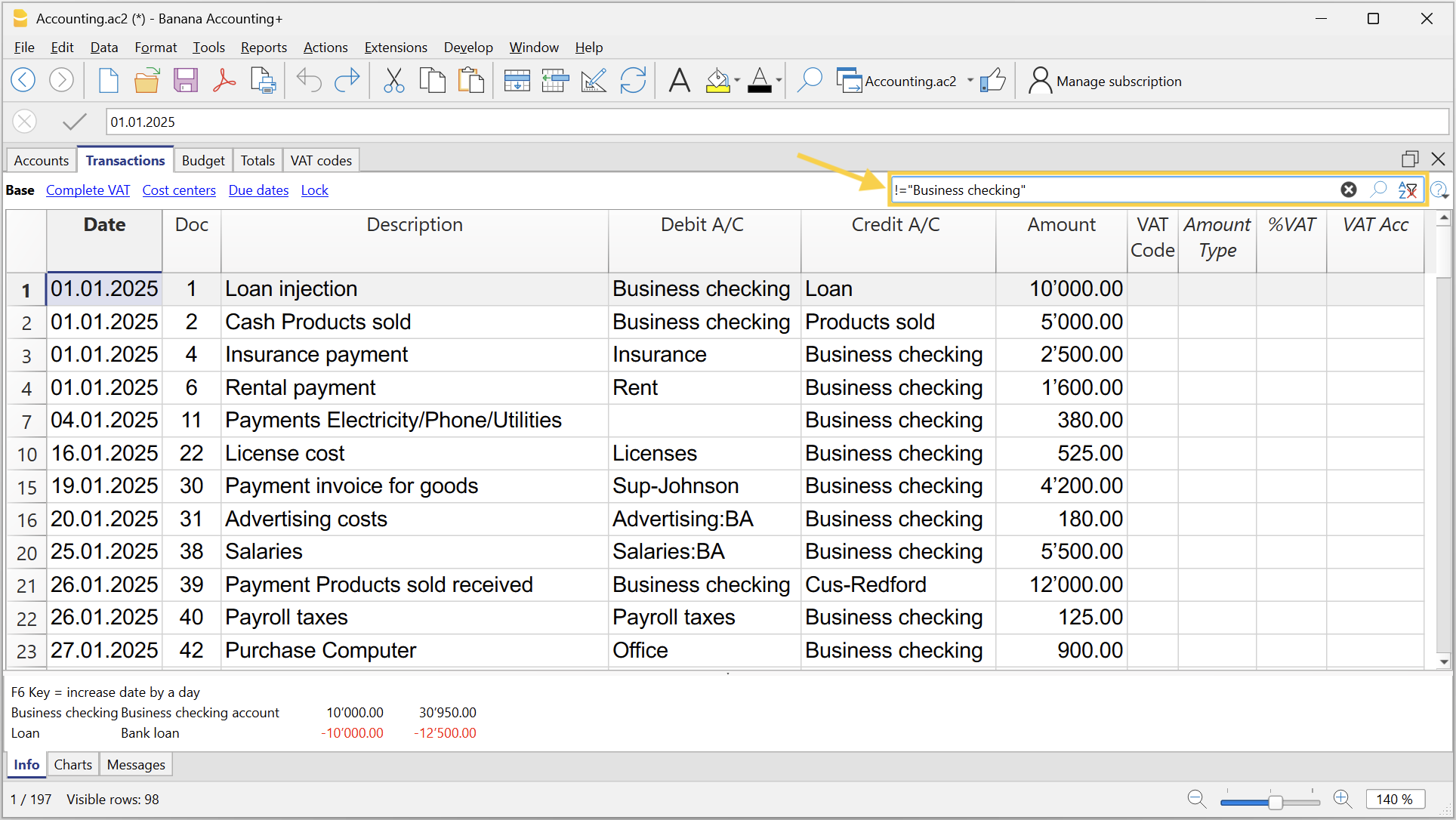This screenshot has height=820, width=1456.
Task: Switch to the VAT codes tab
Action: tap(321, 161)
